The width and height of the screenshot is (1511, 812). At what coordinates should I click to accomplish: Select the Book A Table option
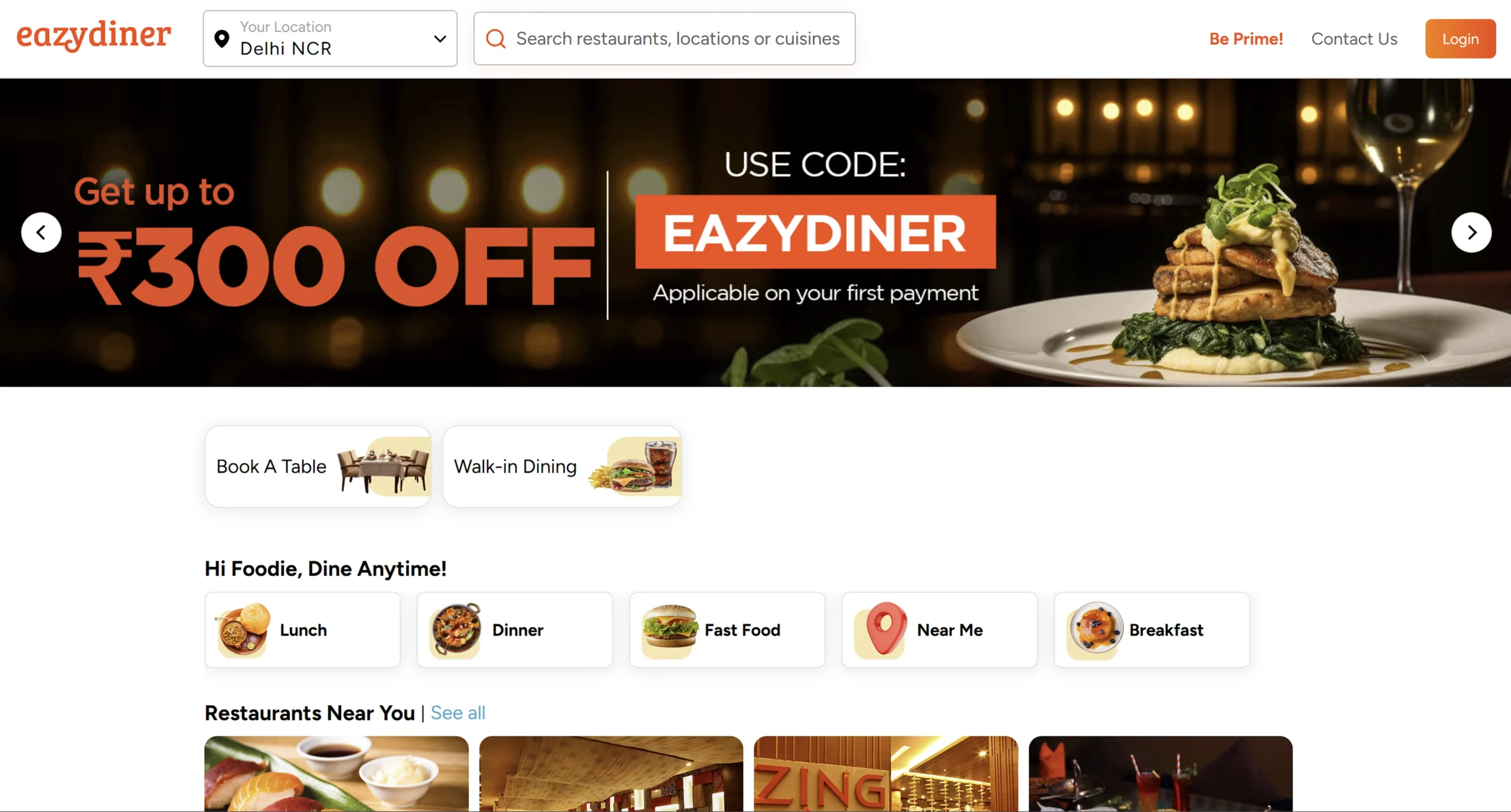pyautogui.click(x=318, y=466)
